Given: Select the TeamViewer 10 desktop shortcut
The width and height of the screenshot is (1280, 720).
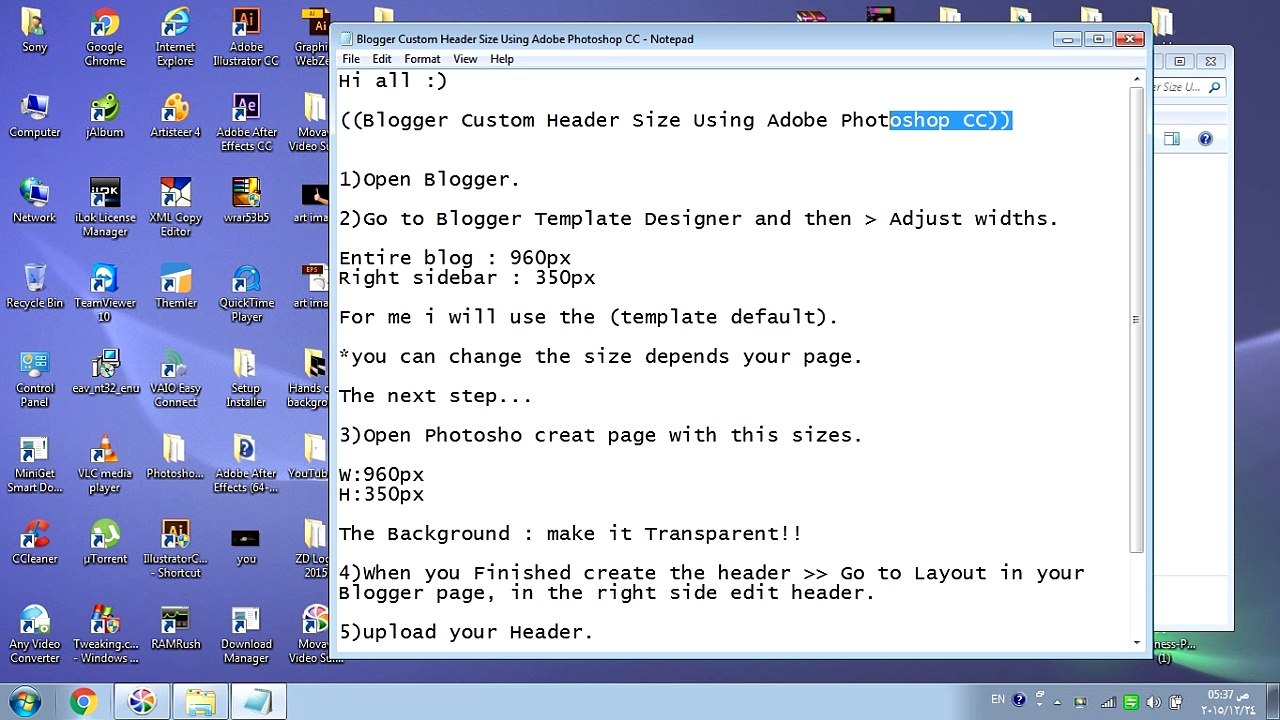Looking at the screenshot, I should click(104, 294).
